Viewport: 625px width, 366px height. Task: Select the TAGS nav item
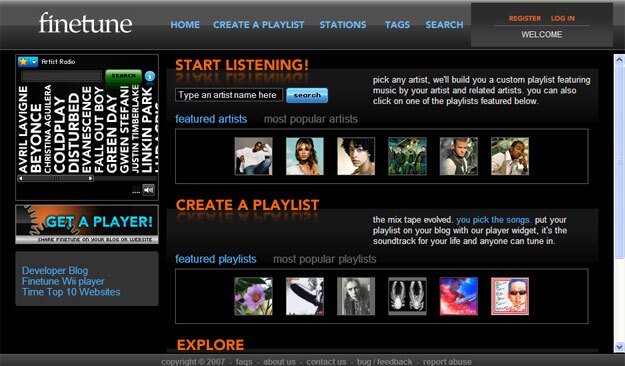click(x=397, y=25)
